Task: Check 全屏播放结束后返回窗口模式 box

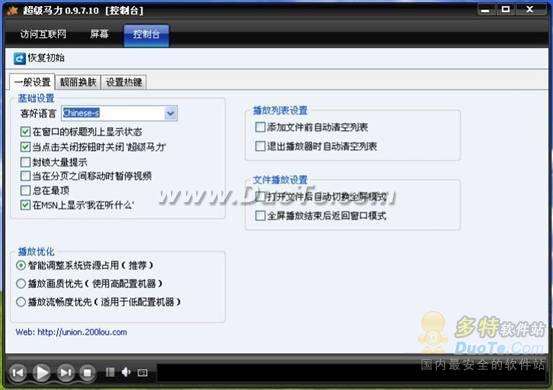Action: click(x=260, y=216)
